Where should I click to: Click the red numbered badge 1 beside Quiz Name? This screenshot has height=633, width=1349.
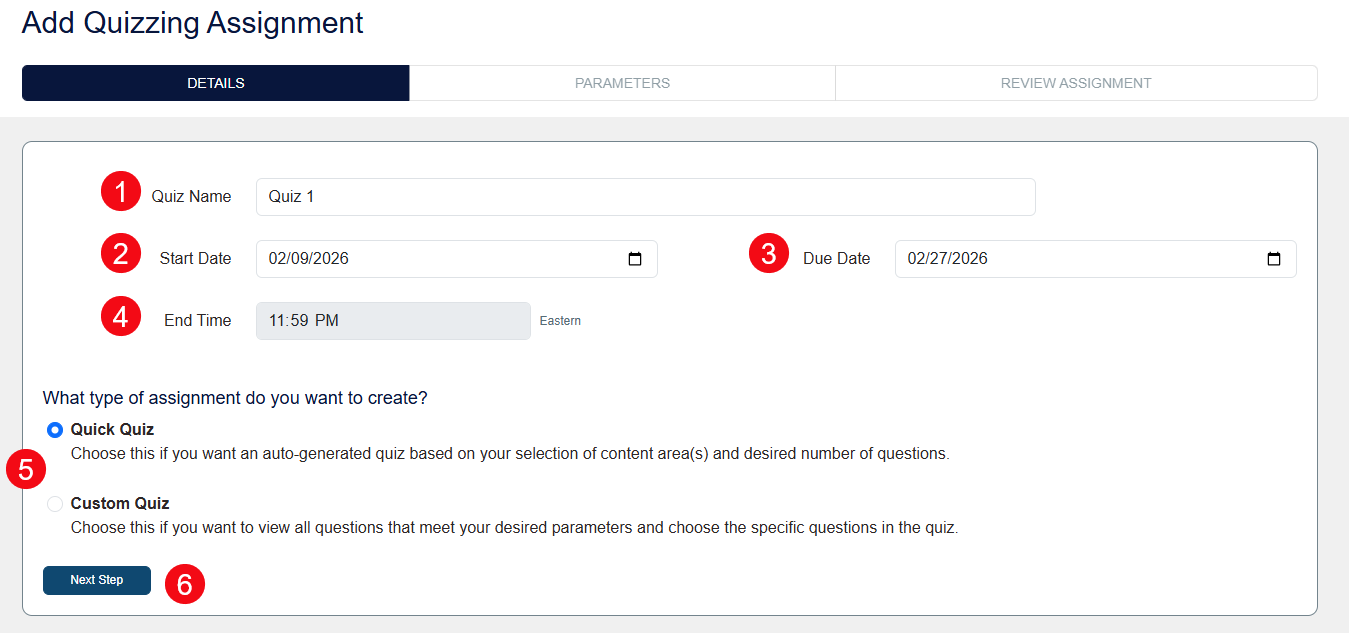tap(120, 191)
